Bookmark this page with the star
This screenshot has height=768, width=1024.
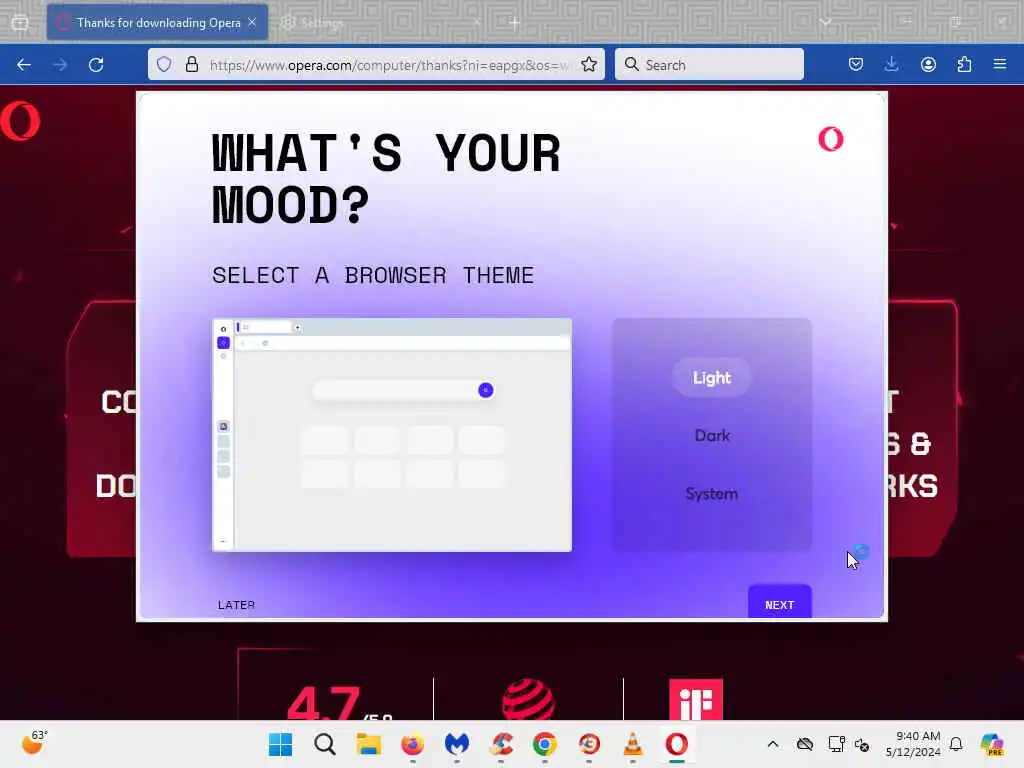pyautogui.click(x=588, y=64)
